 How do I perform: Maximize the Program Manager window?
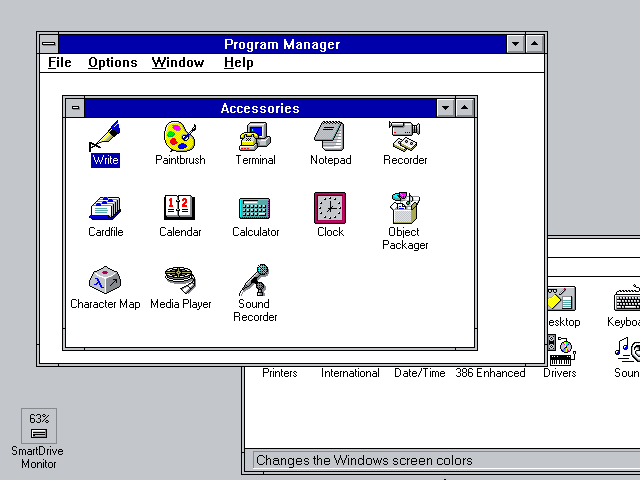tap(535, 44)
